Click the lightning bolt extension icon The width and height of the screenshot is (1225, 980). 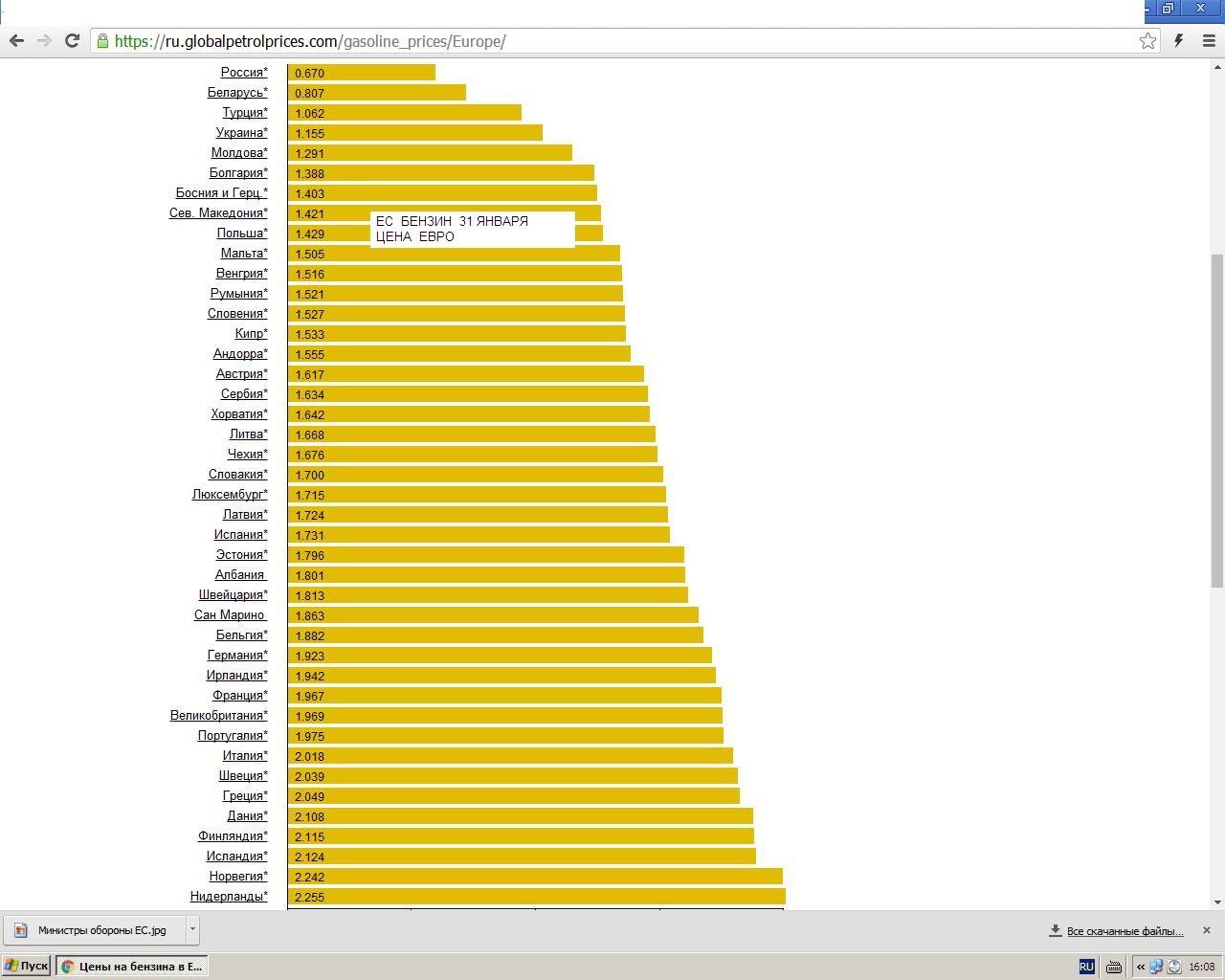pyautogui.click(x=1179, y=40)
